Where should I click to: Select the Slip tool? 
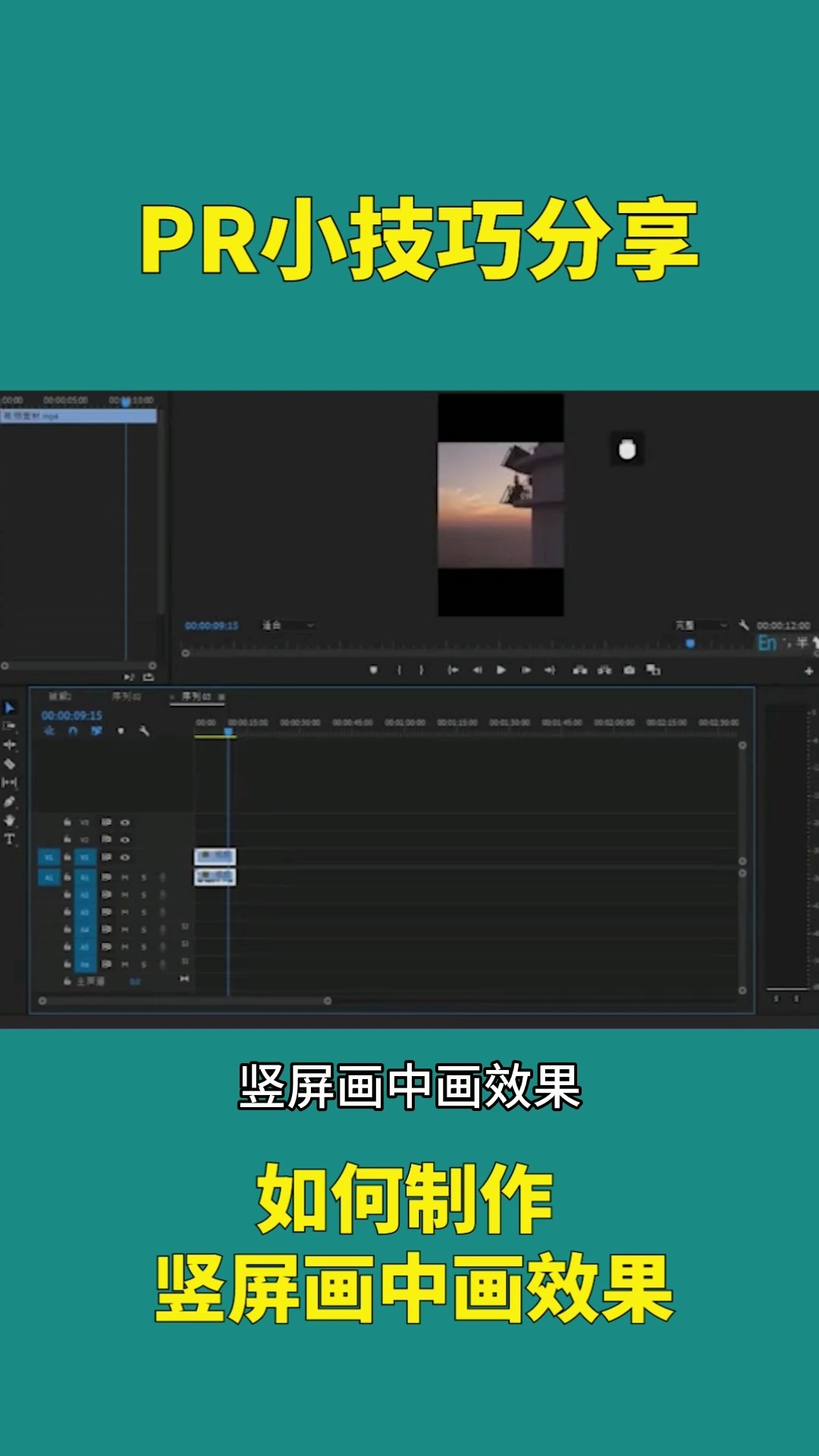[x=10, y=782]
